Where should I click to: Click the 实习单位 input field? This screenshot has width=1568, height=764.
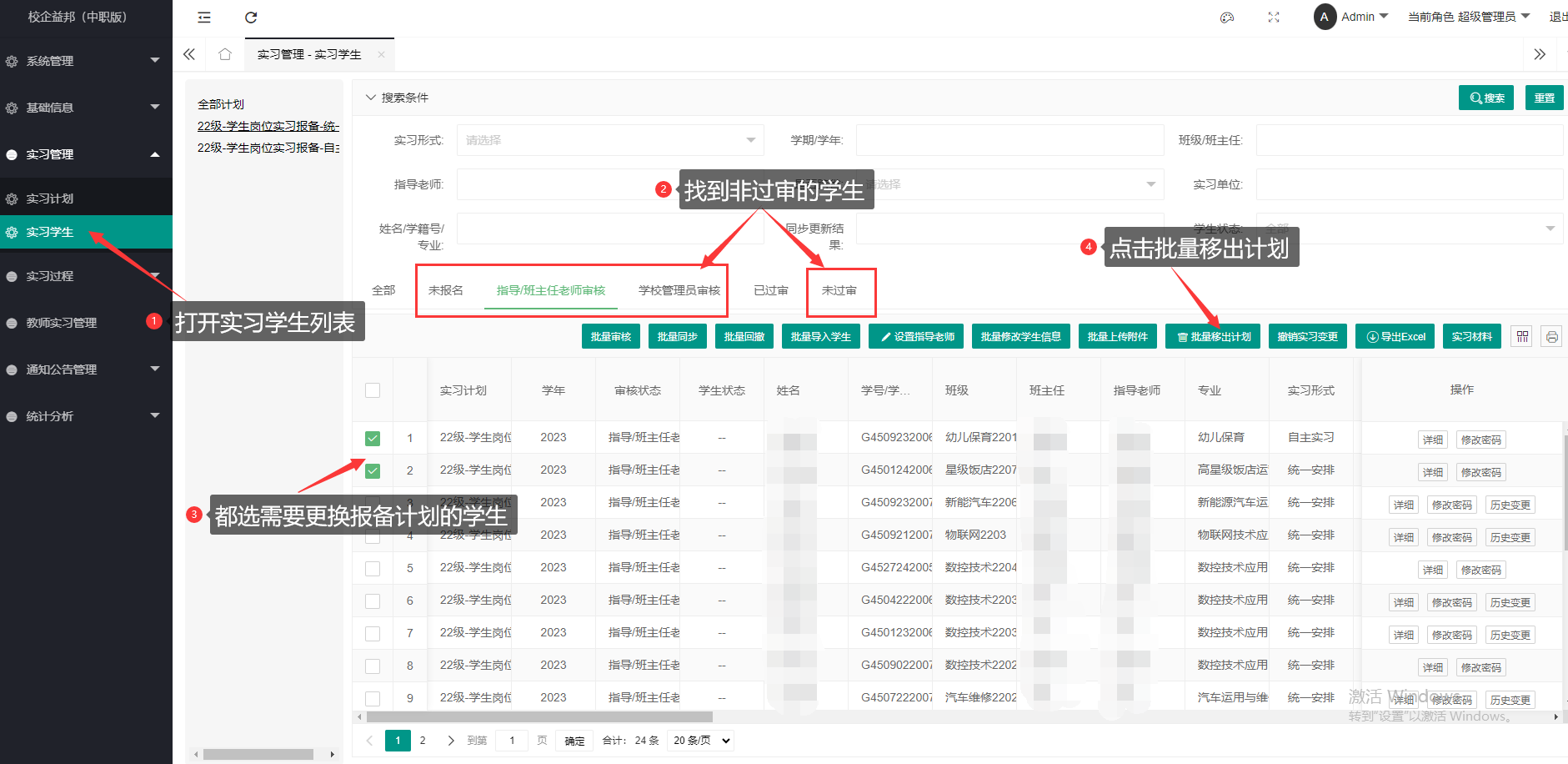pyautogui.click(x=1408, y=184)
